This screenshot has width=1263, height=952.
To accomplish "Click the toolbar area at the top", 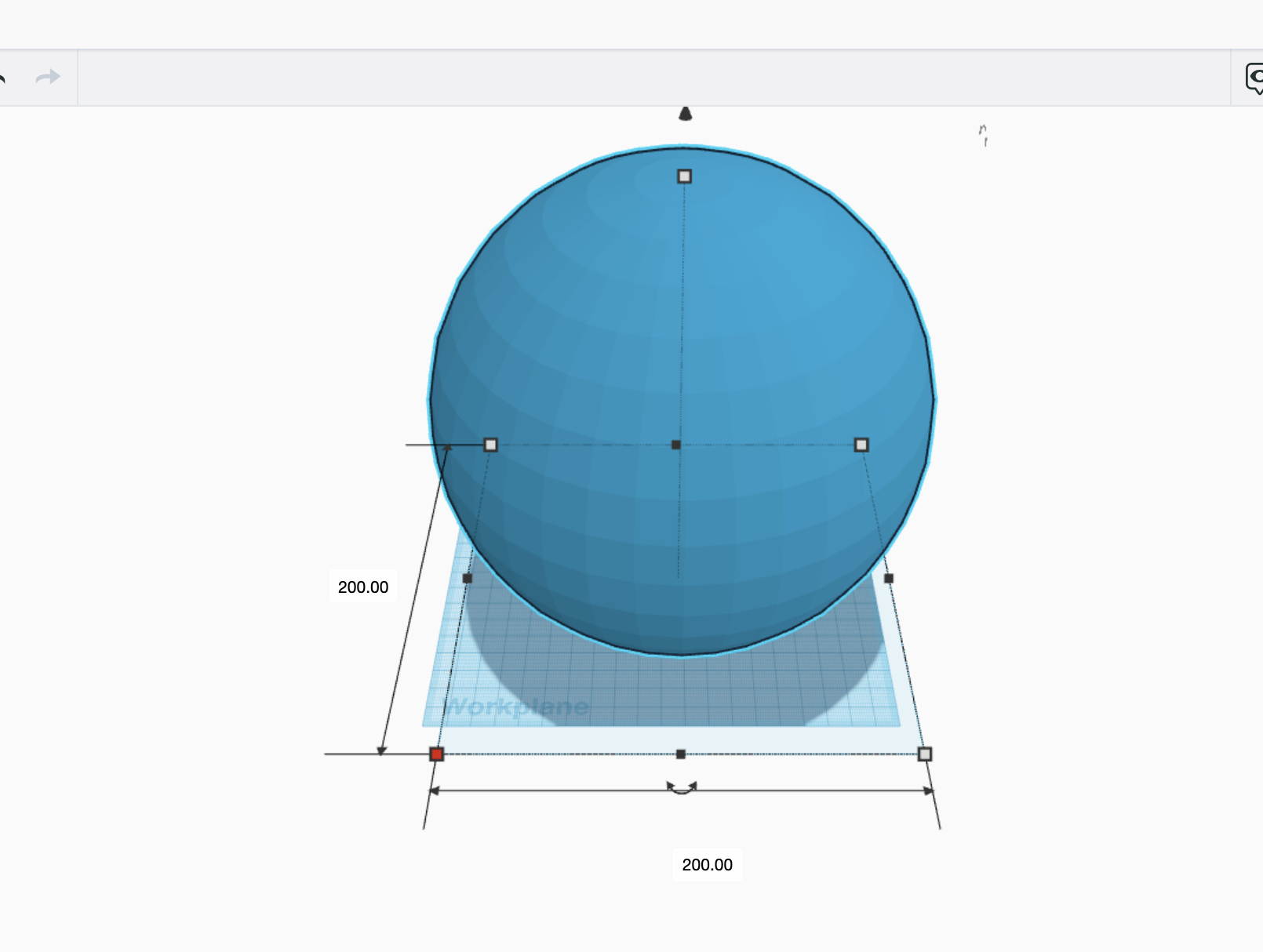I will (x=628, y=76).
